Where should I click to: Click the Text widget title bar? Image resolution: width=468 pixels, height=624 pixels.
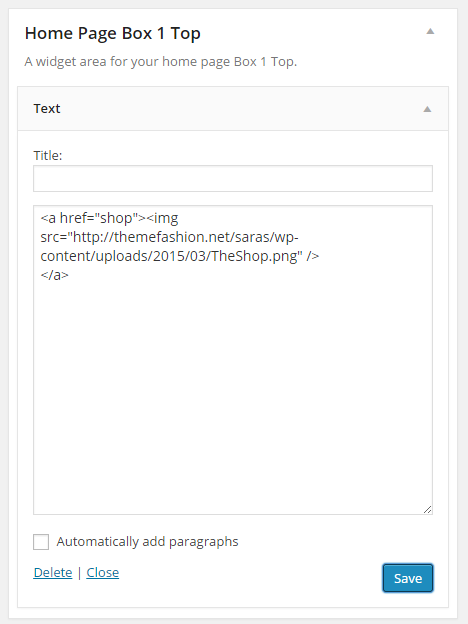tap(233, 109)
